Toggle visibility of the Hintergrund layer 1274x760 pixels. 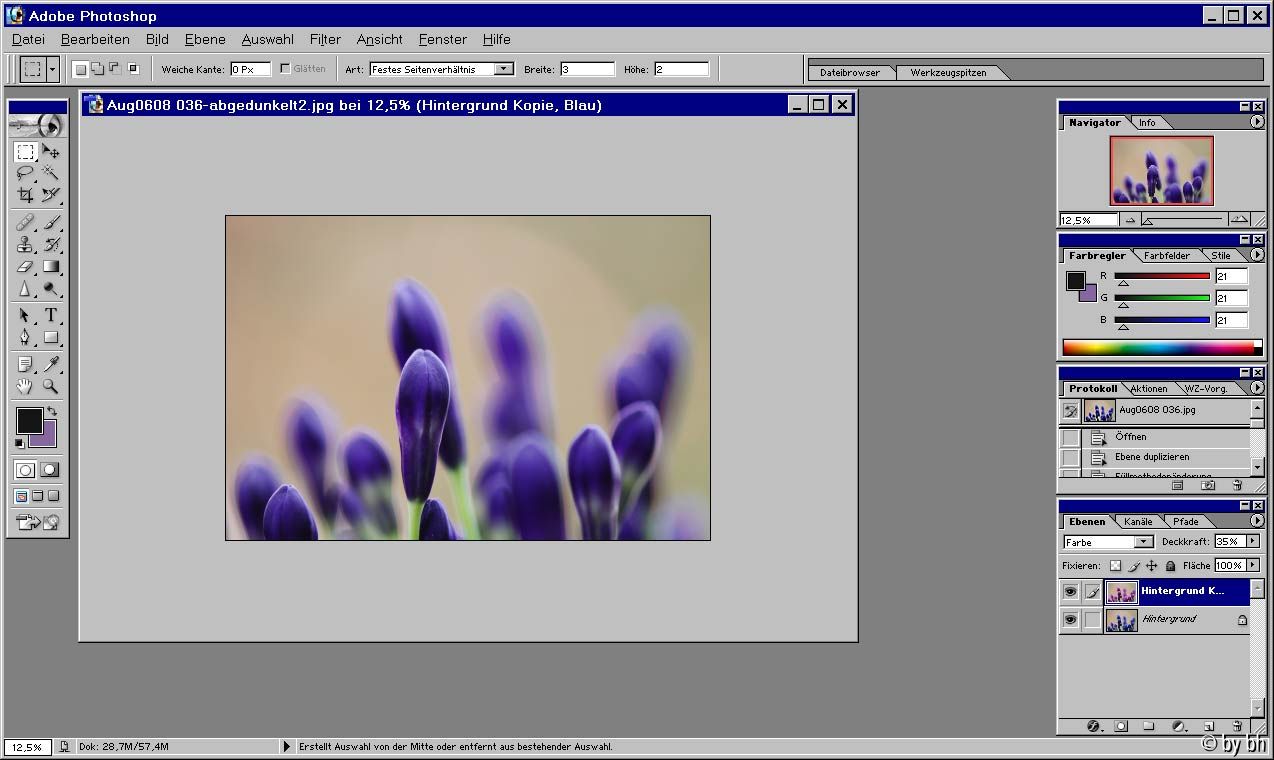coord(1070,620)
